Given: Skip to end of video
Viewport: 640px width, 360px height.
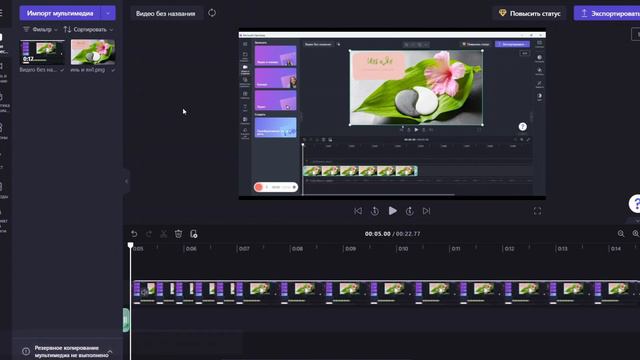Looking at the screenshot, I should point(427,211).
